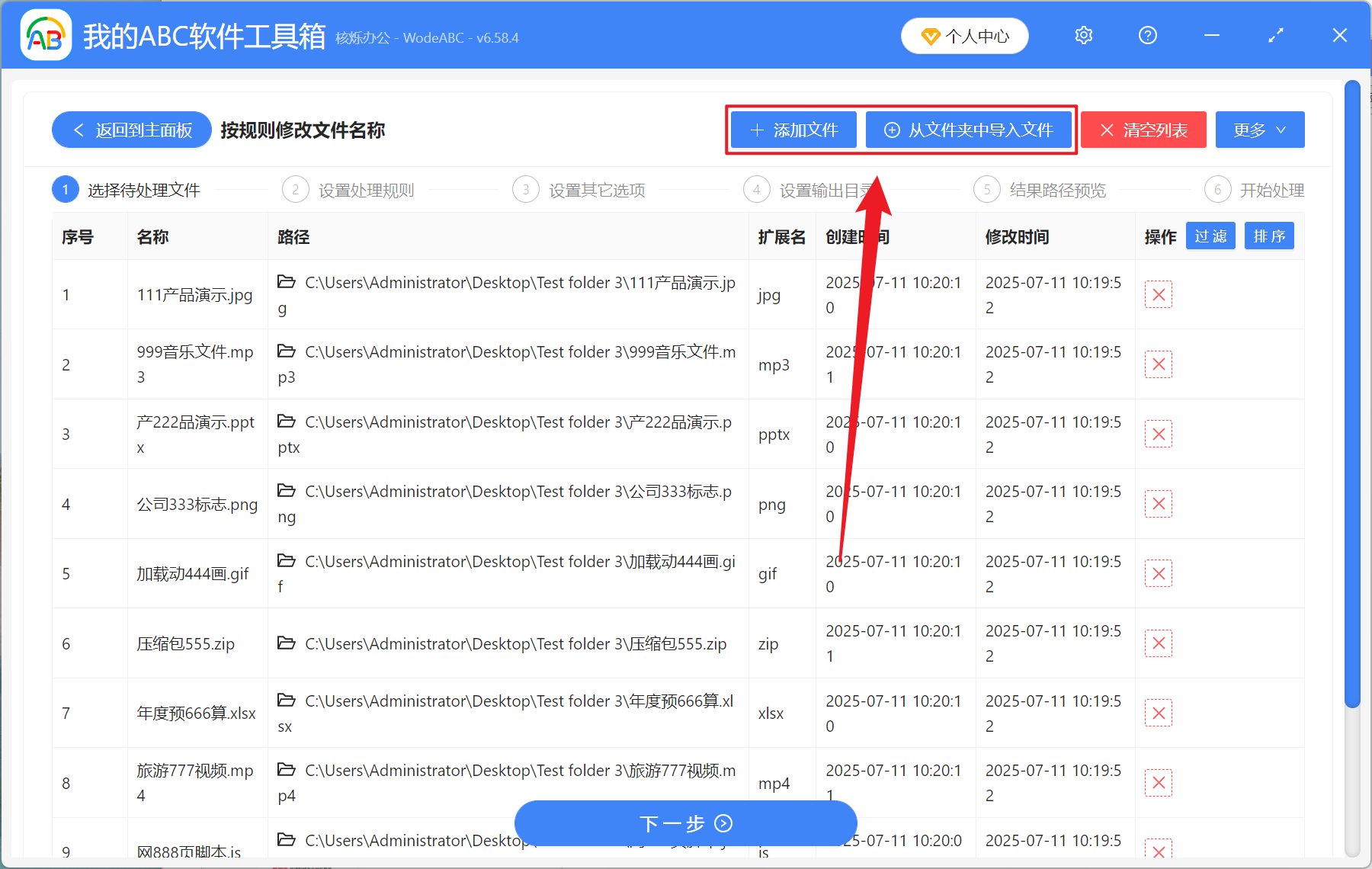Expand the 更多 dropdown menu
Viewport: 1372px width, 869px height.
[1258, 130]
